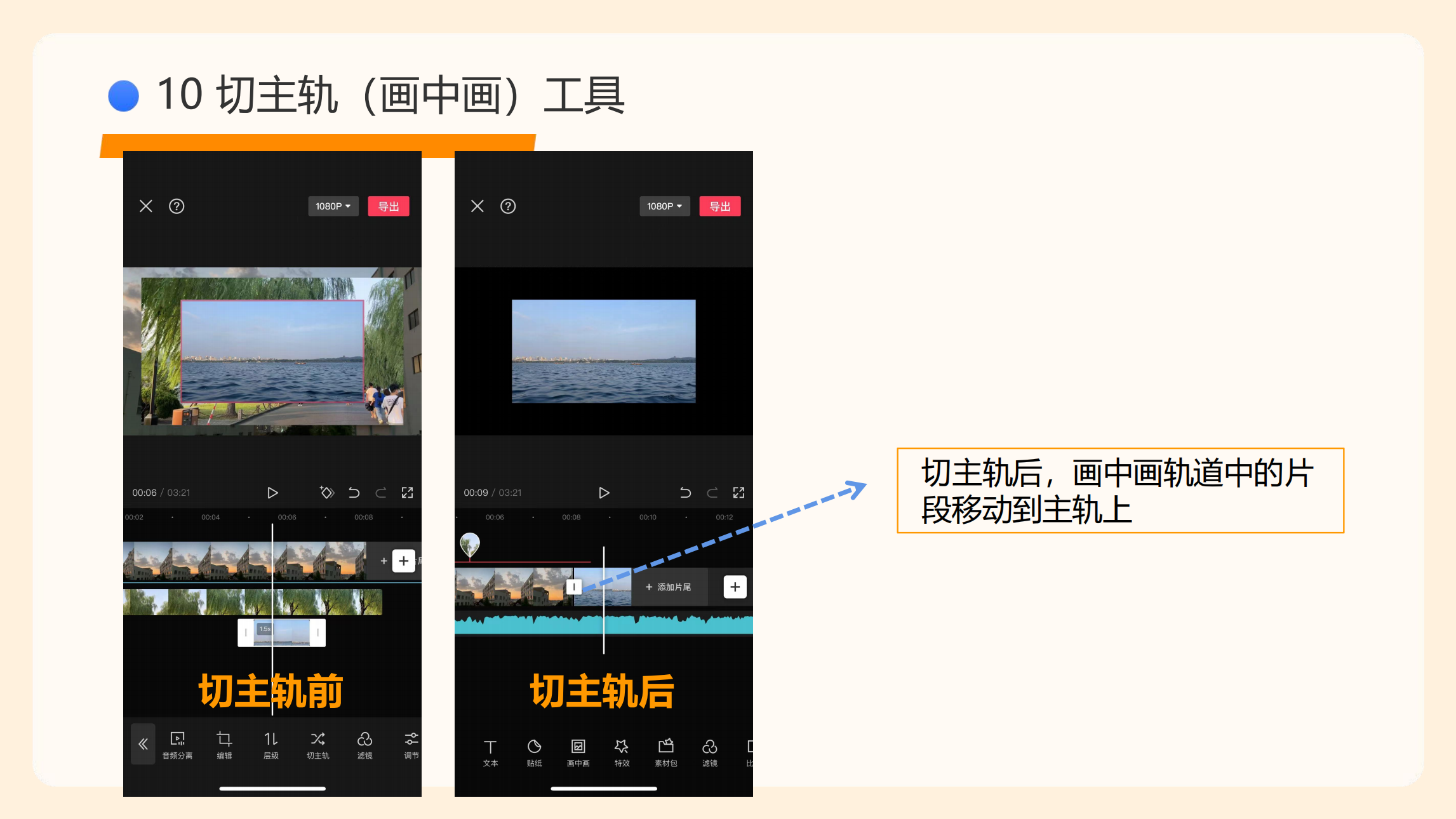Select the 层级 layer tool
Viewport: 1456px width, 819px height.
271,745
